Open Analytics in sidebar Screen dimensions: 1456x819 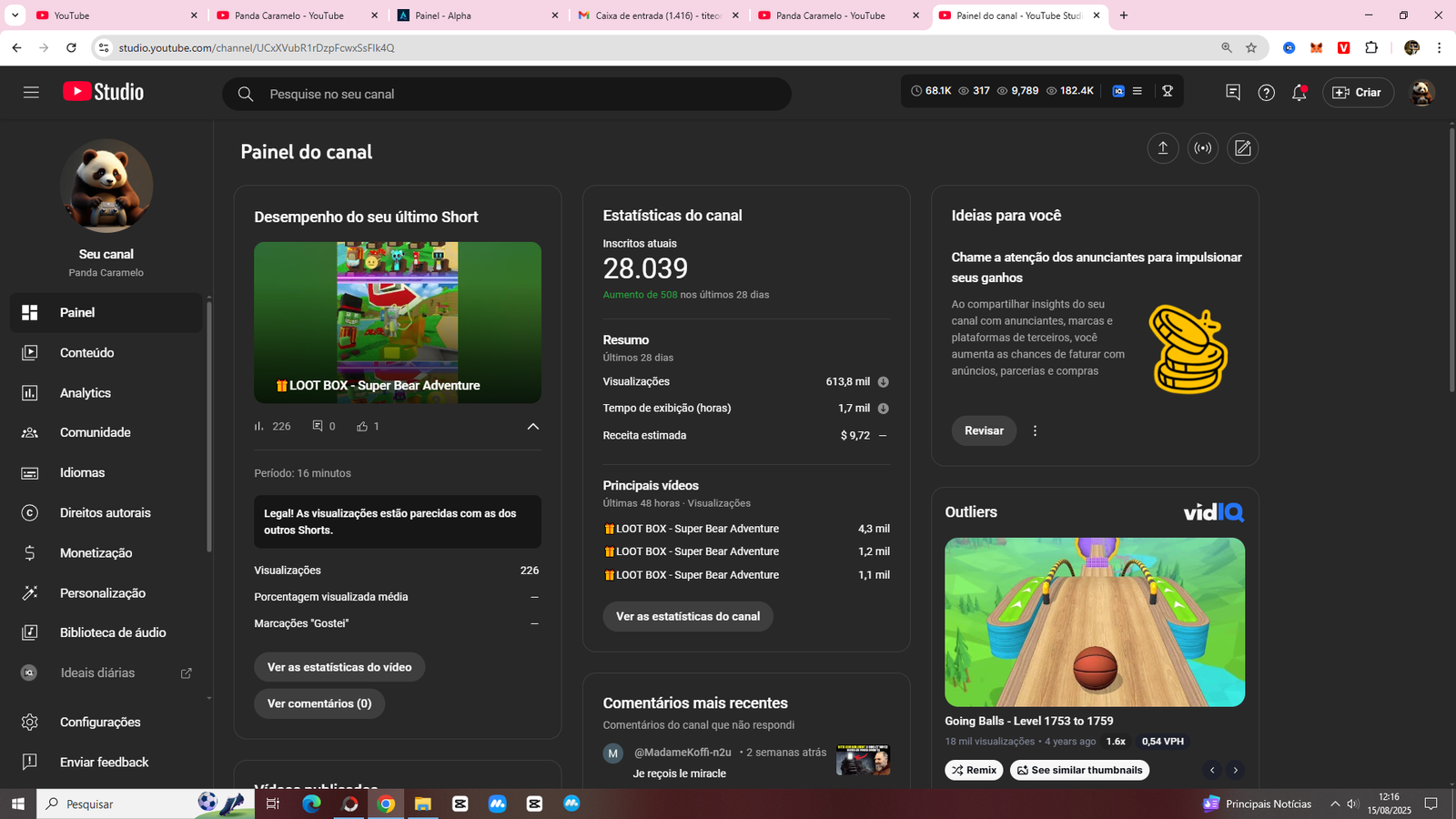[106, 392]
